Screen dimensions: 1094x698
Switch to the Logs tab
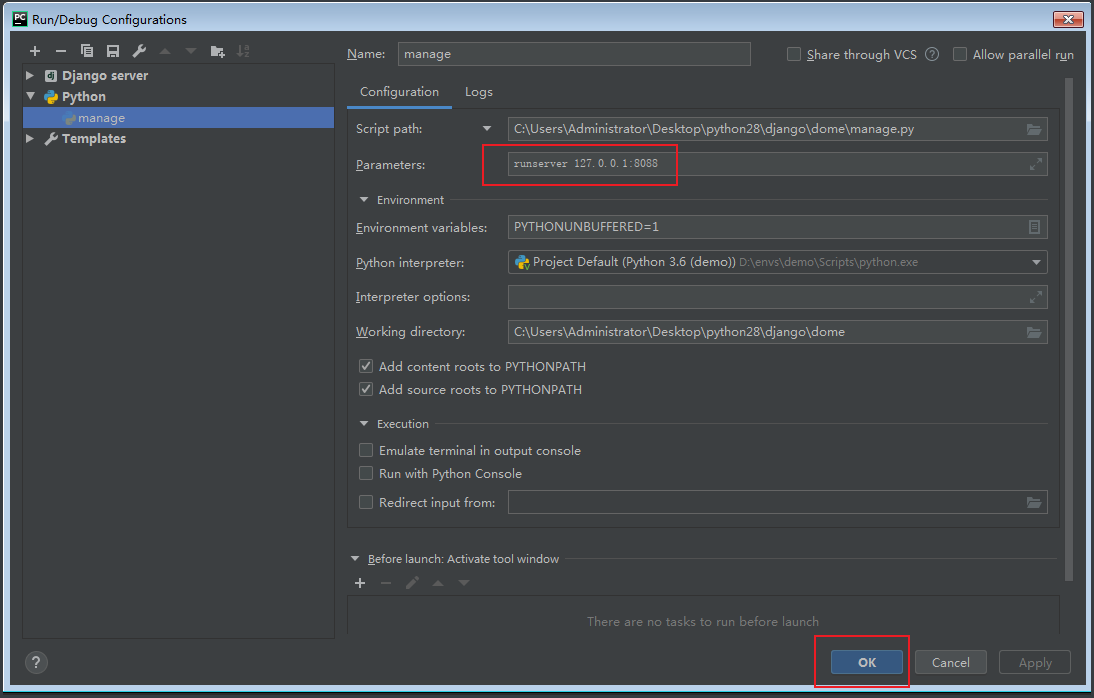pyautogui.click(x=479, y=92)
